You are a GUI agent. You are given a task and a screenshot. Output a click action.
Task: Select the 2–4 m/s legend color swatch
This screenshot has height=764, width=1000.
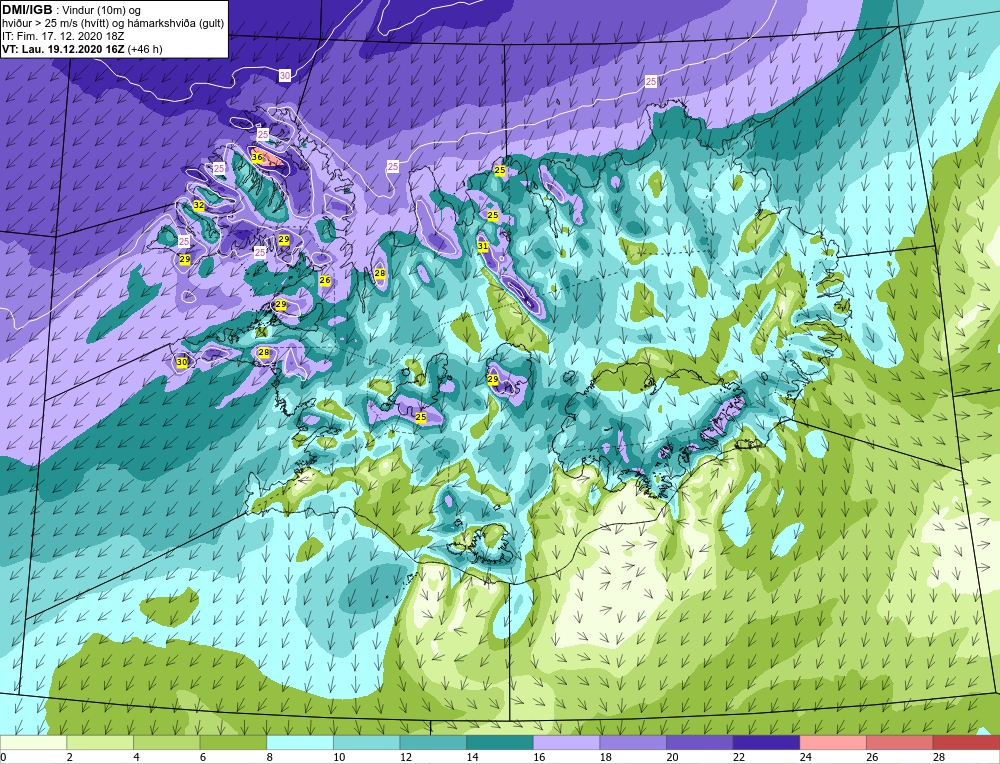99,742
